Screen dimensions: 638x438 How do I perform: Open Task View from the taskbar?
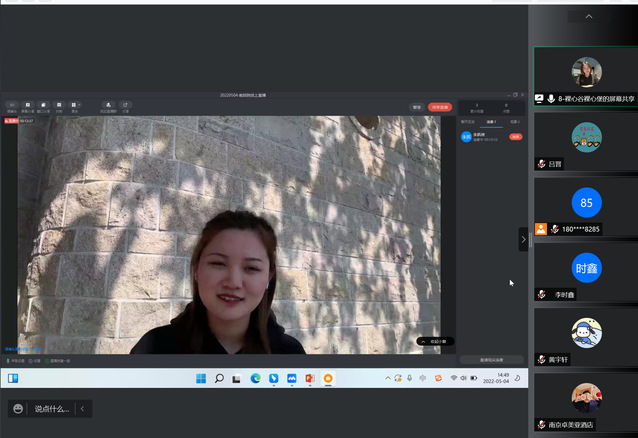[x=237, y=379]
